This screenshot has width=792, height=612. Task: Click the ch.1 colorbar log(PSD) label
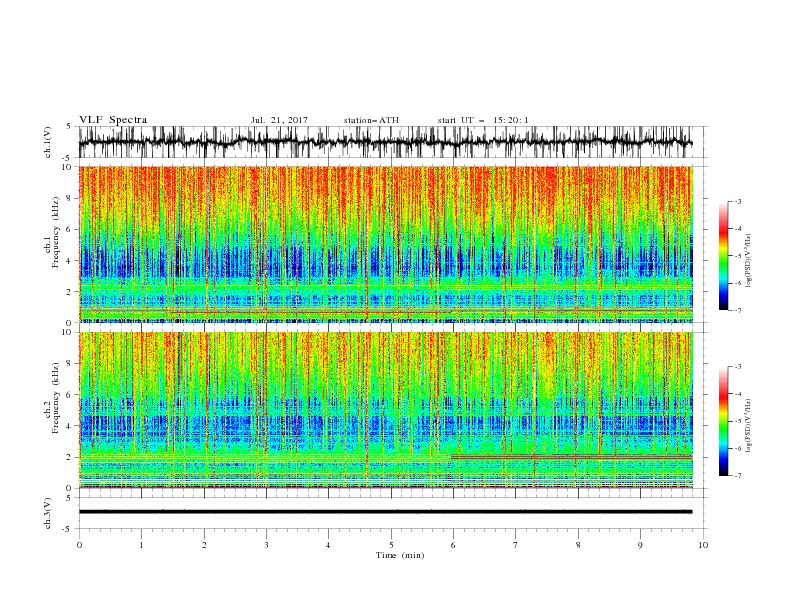(748, 261)
